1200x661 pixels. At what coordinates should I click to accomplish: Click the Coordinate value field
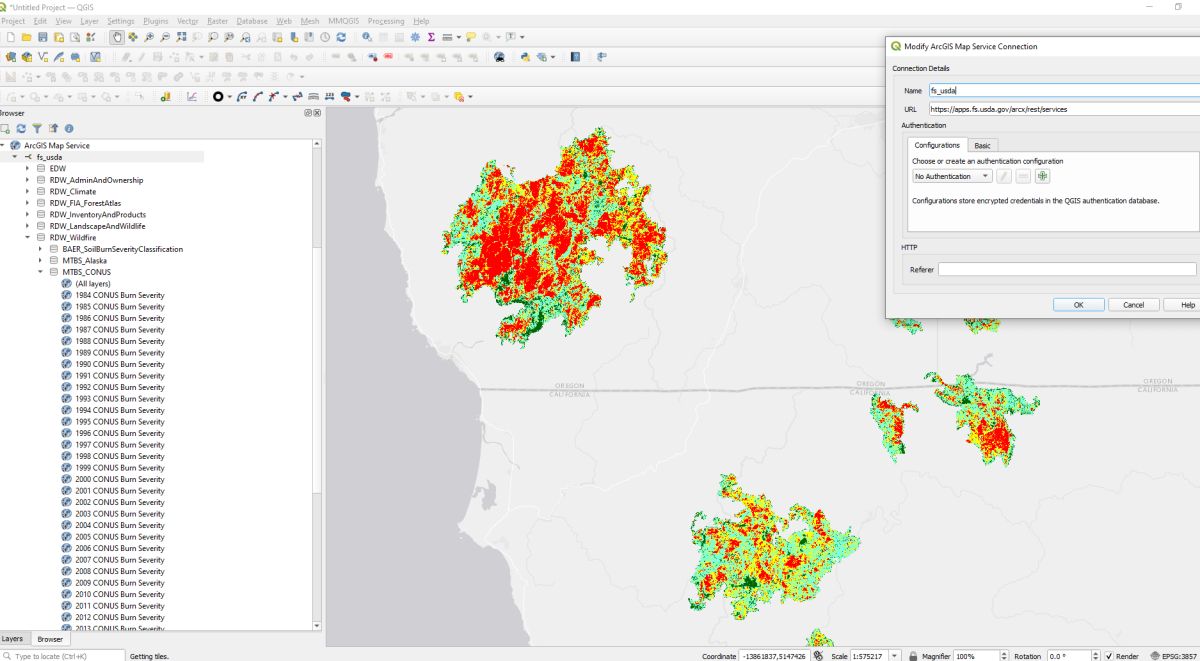[x=774, y=656]
